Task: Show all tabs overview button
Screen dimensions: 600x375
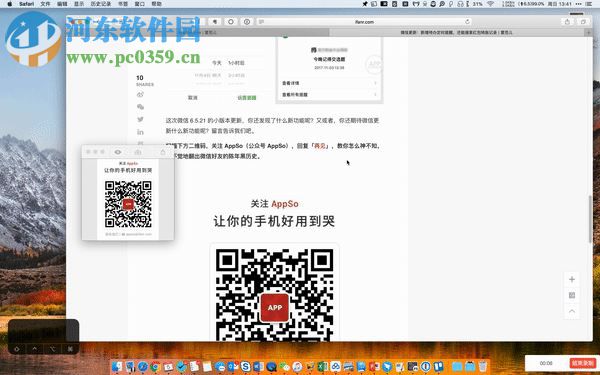Action: point(583,22)
